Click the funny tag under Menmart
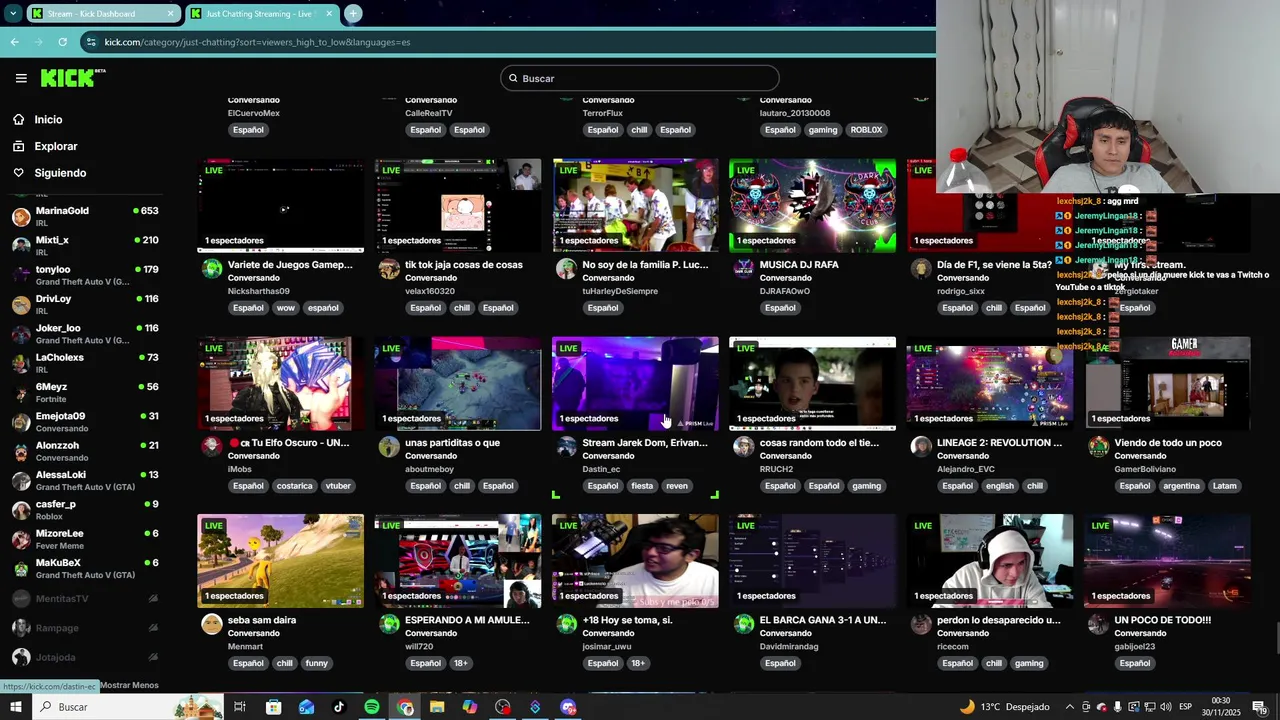This screenshot has height=720, width=1280. coord(316,663)
